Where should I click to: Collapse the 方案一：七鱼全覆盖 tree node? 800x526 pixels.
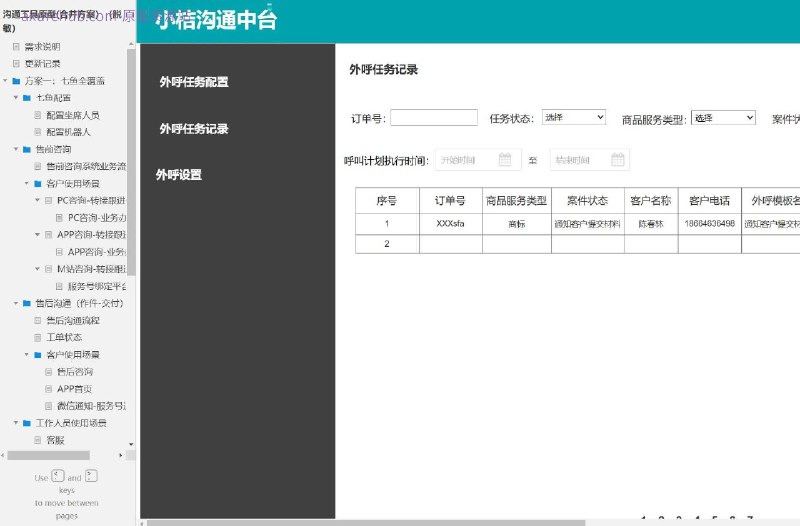5,81
